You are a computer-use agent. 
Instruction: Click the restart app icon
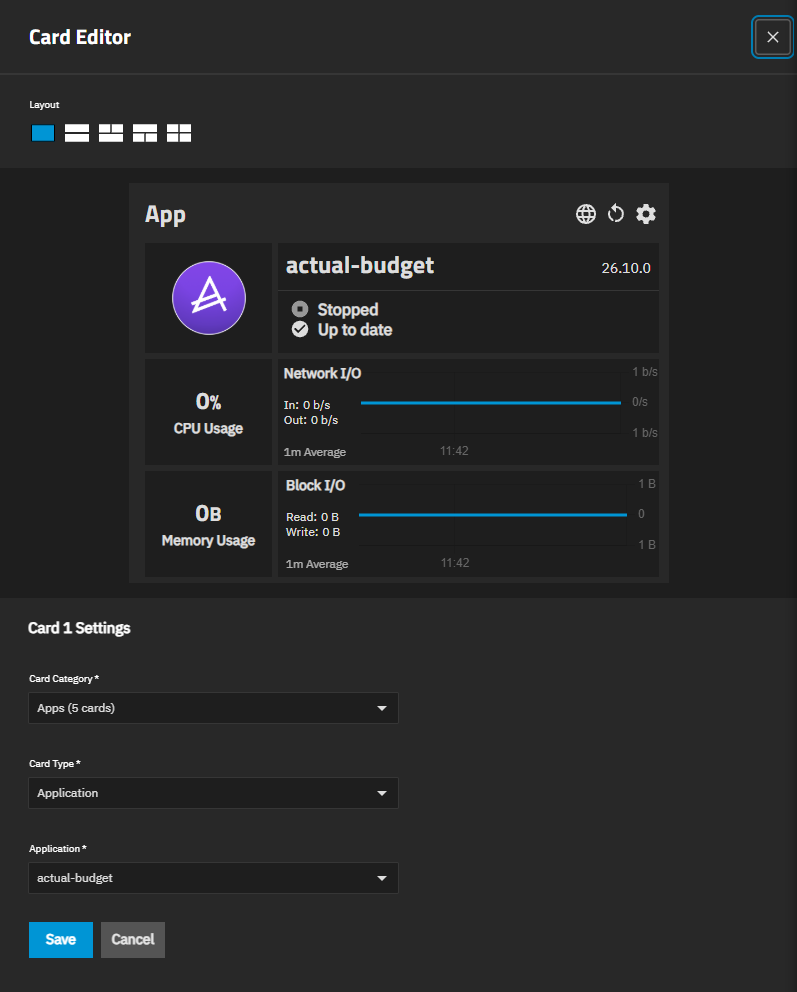(x=615, y=214)
